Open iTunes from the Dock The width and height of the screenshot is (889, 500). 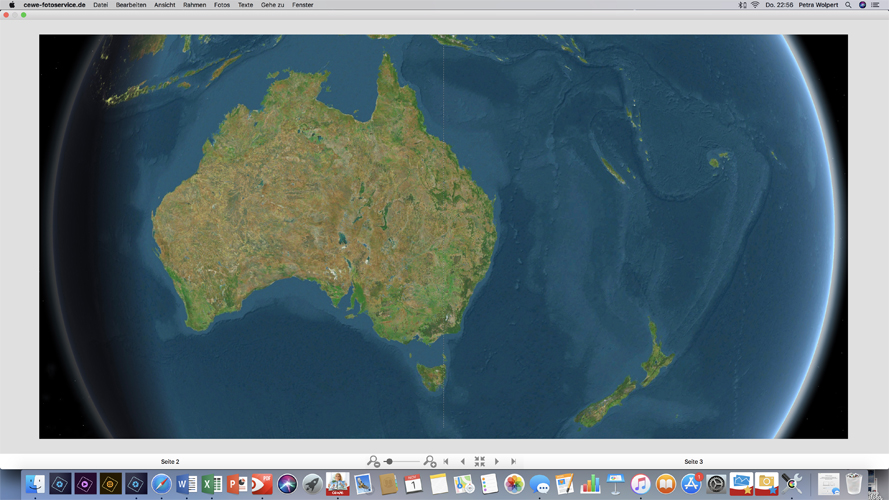641,484
